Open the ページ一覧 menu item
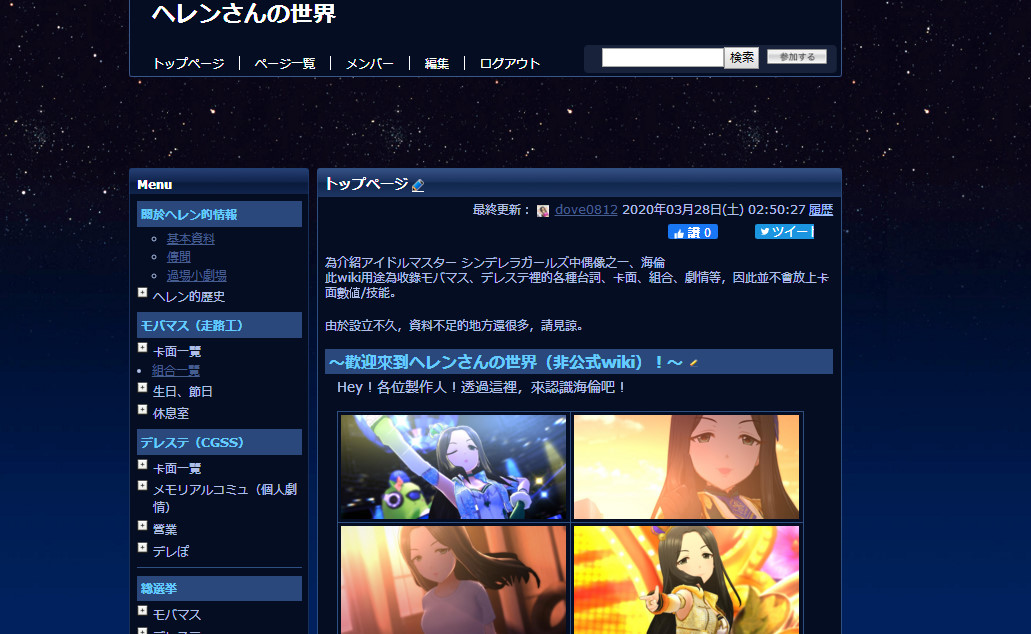The image size is (1031, 634). coord(286,62)
